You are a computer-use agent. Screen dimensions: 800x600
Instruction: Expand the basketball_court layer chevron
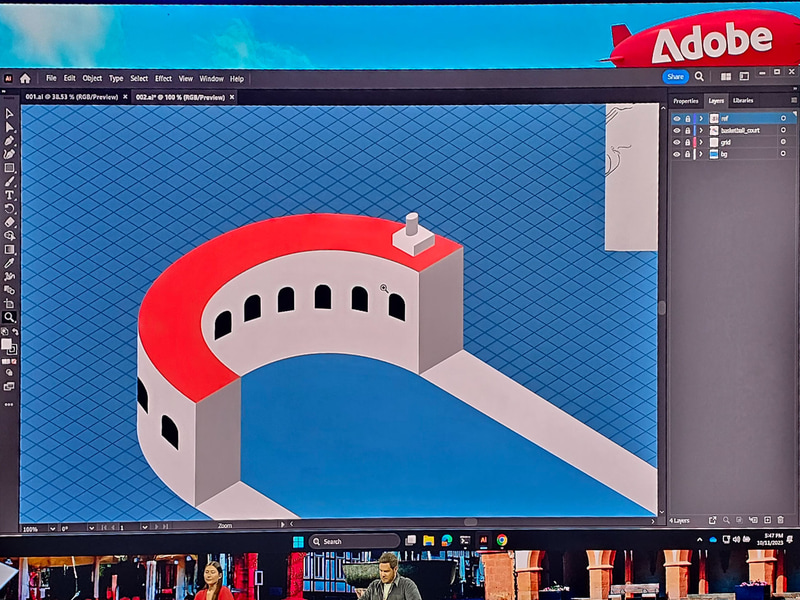700,130
